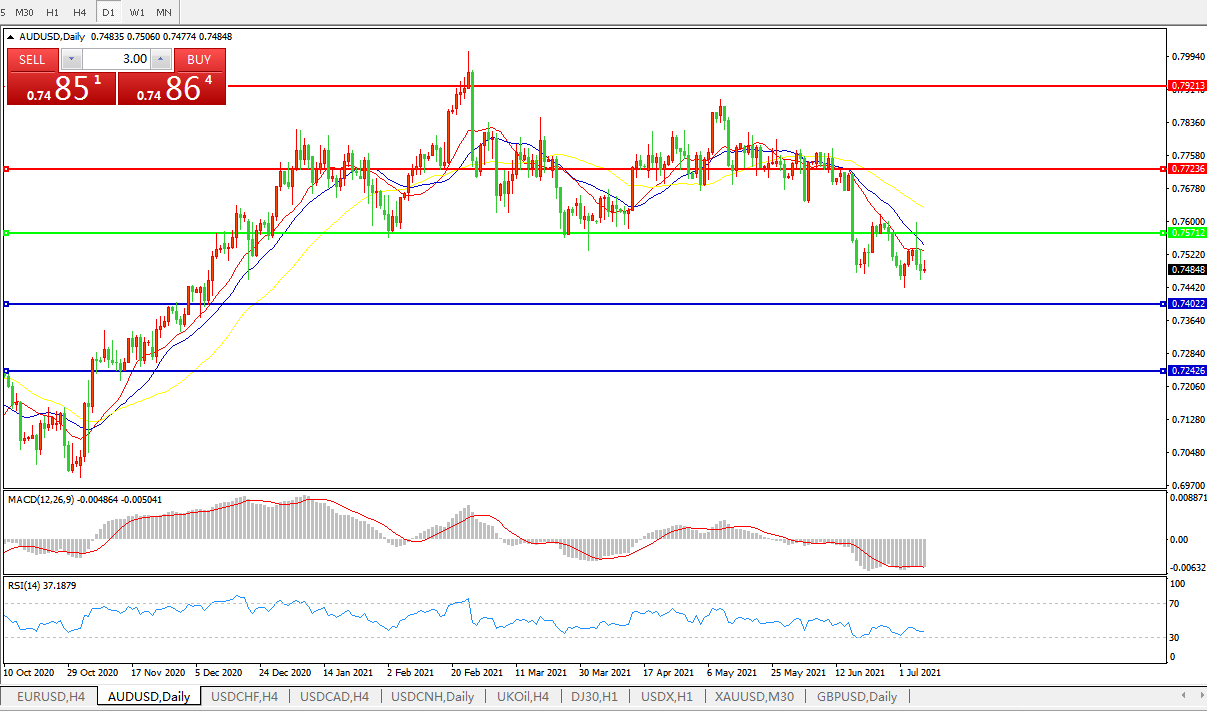Viewport: 1207px width, 712px height.
Task: Click the SELL button at 0.74851
Action: pos(60,88)
